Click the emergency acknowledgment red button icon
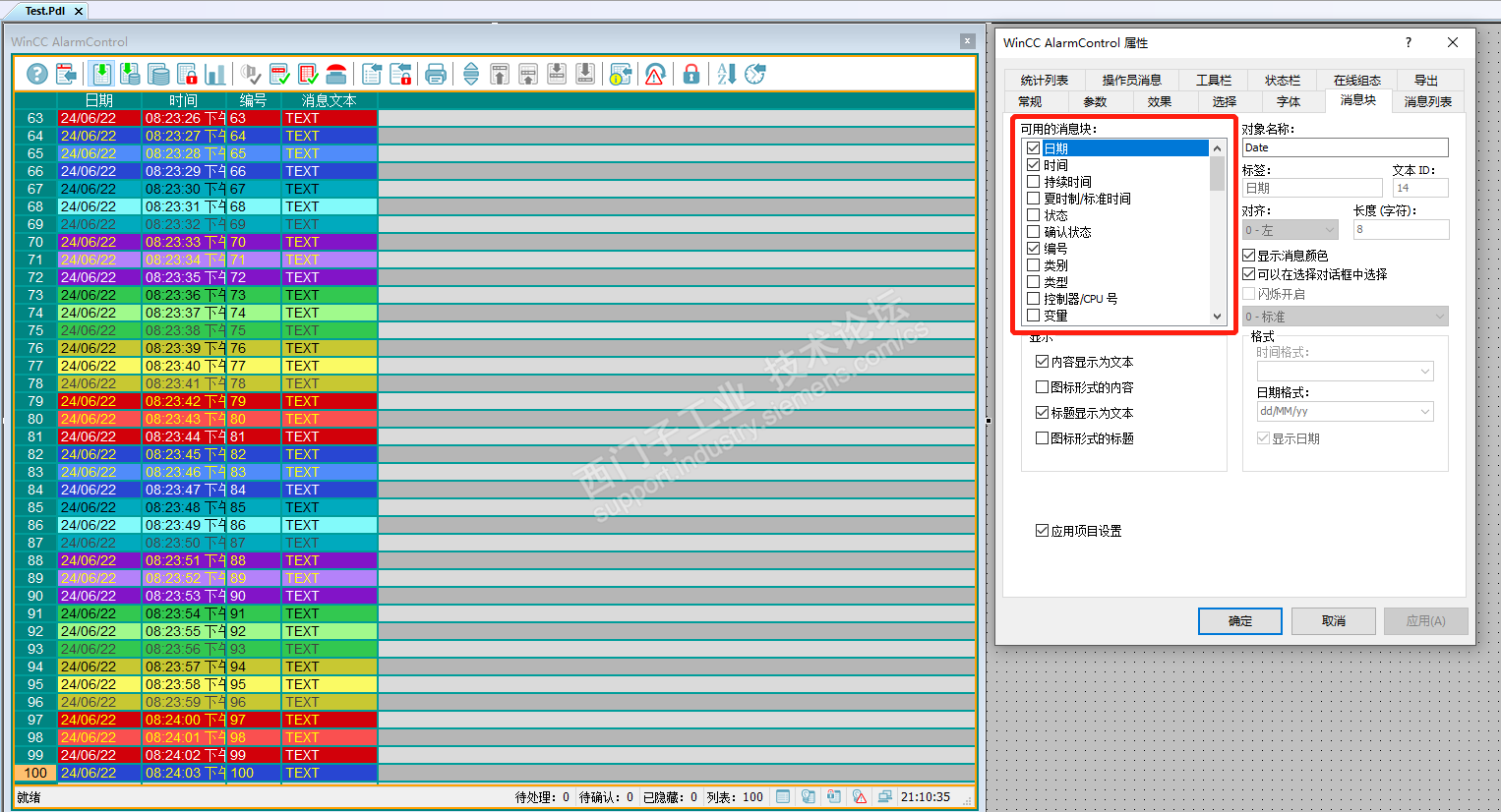Viewport: 1501px width, 812px height. click(x=336, y=74)
